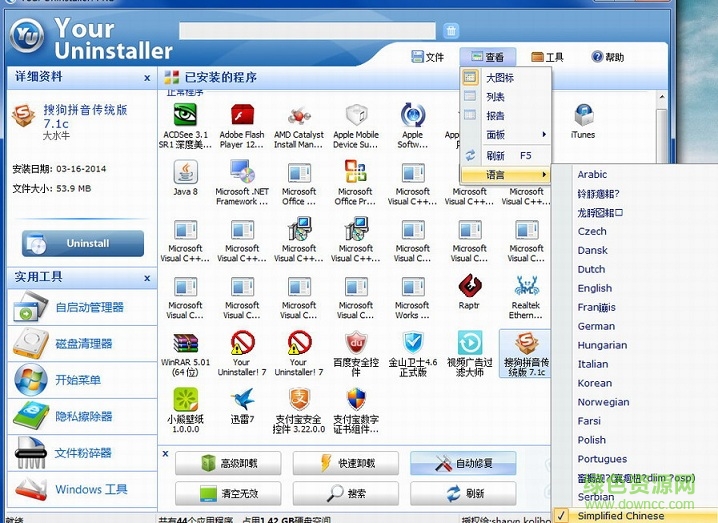Image resolution: width=718 pixels, height=523 pixels.
Task: Expand the 语言 language submenu
Action: [x=506, y=174]
